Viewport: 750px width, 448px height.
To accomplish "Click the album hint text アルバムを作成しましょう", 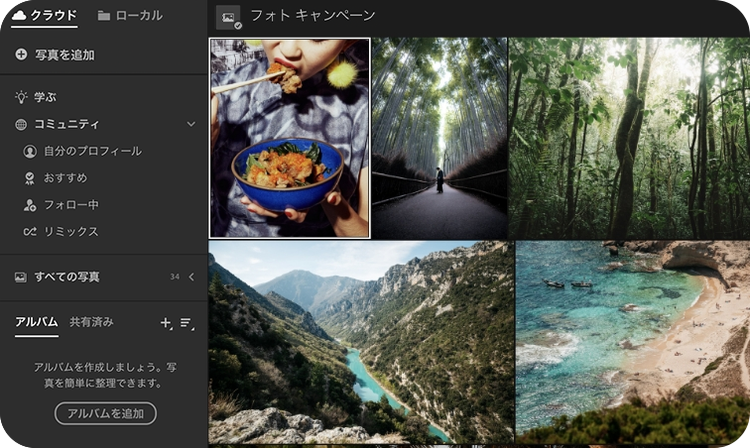I will [105, 375].
